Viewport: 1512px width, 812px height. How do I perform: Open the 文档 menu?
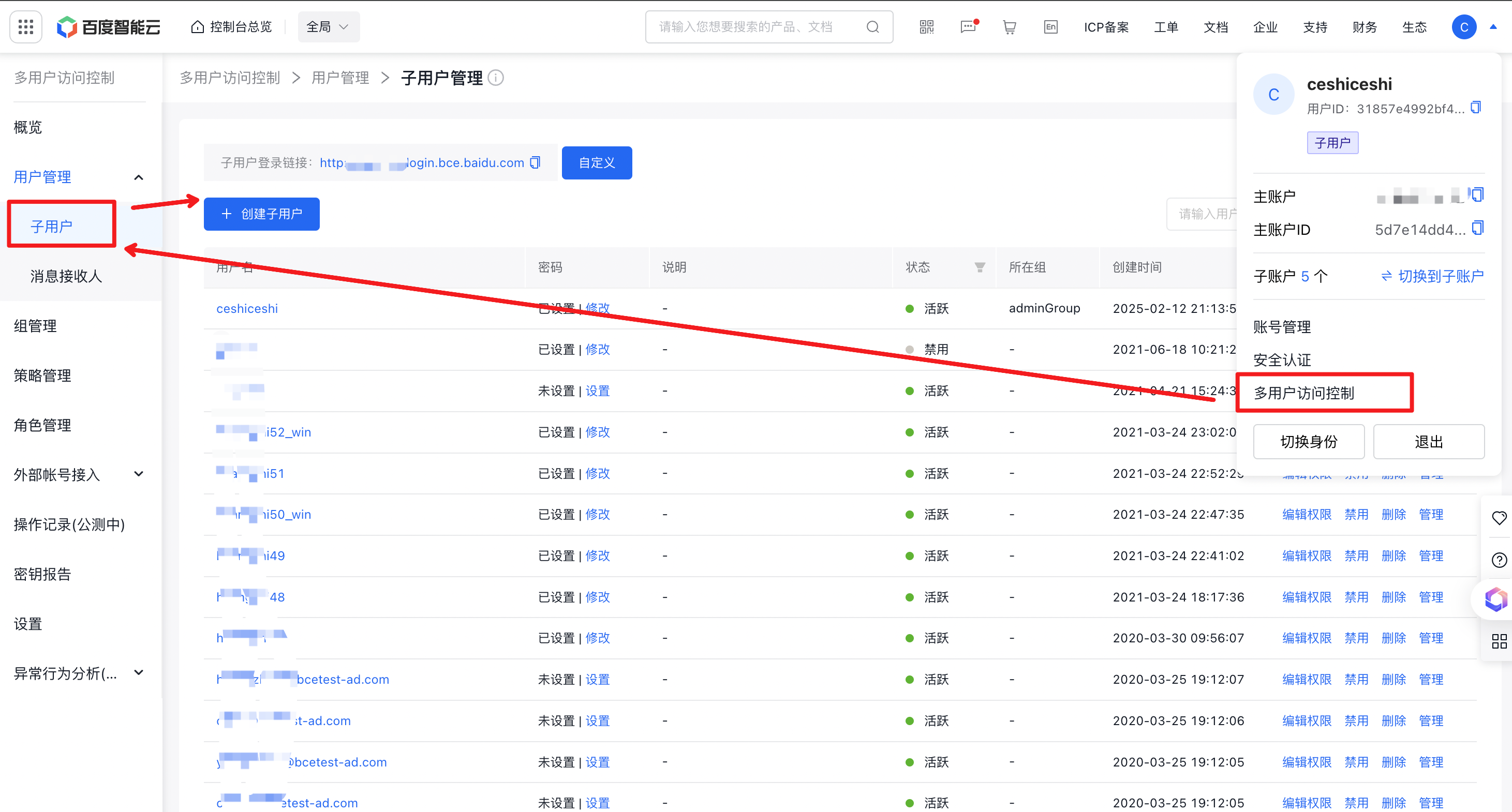pos(1216,27)
